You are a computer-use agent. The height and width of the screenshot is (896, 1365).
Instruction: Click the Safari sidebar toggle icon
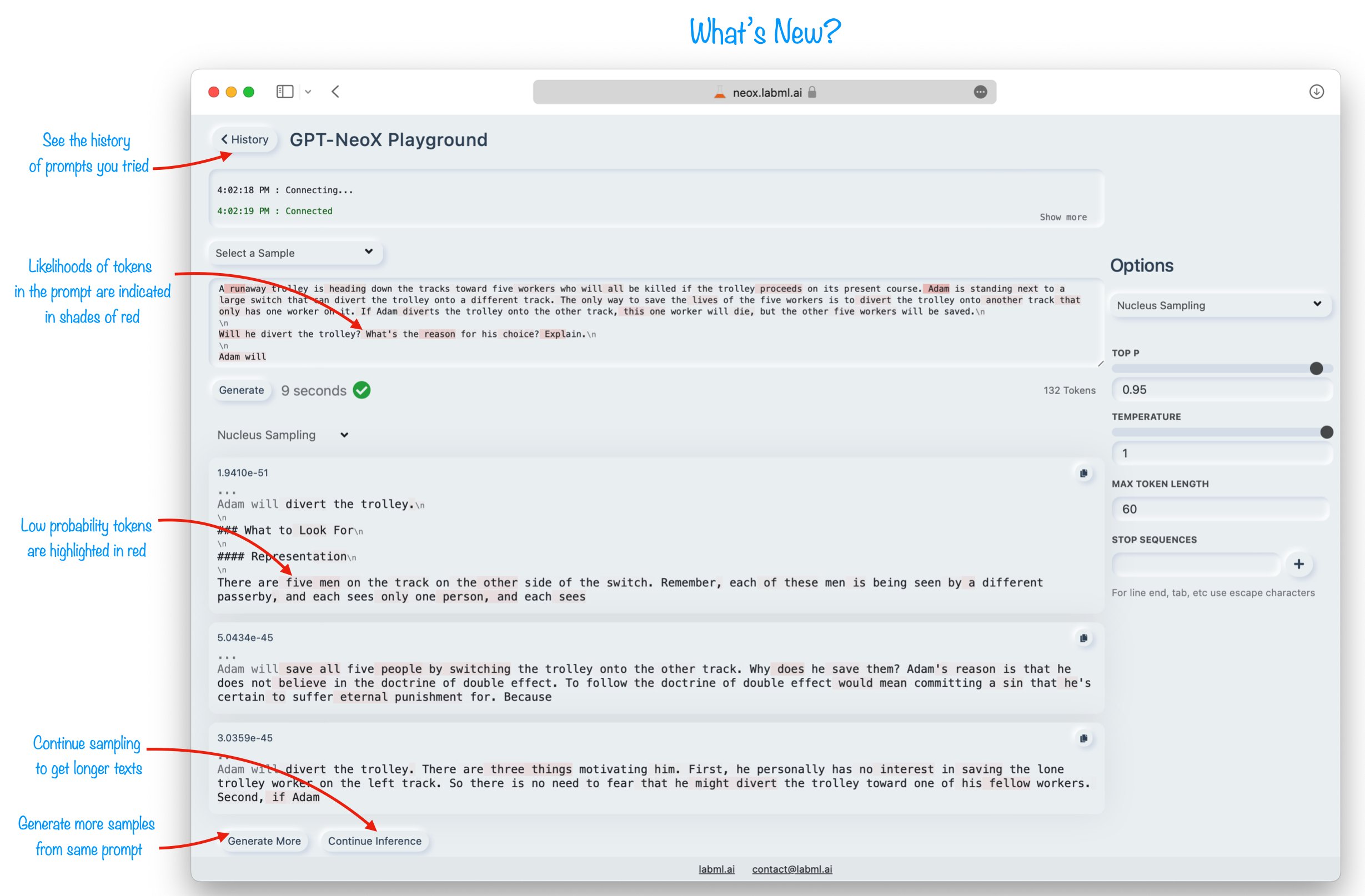point(284,92)
